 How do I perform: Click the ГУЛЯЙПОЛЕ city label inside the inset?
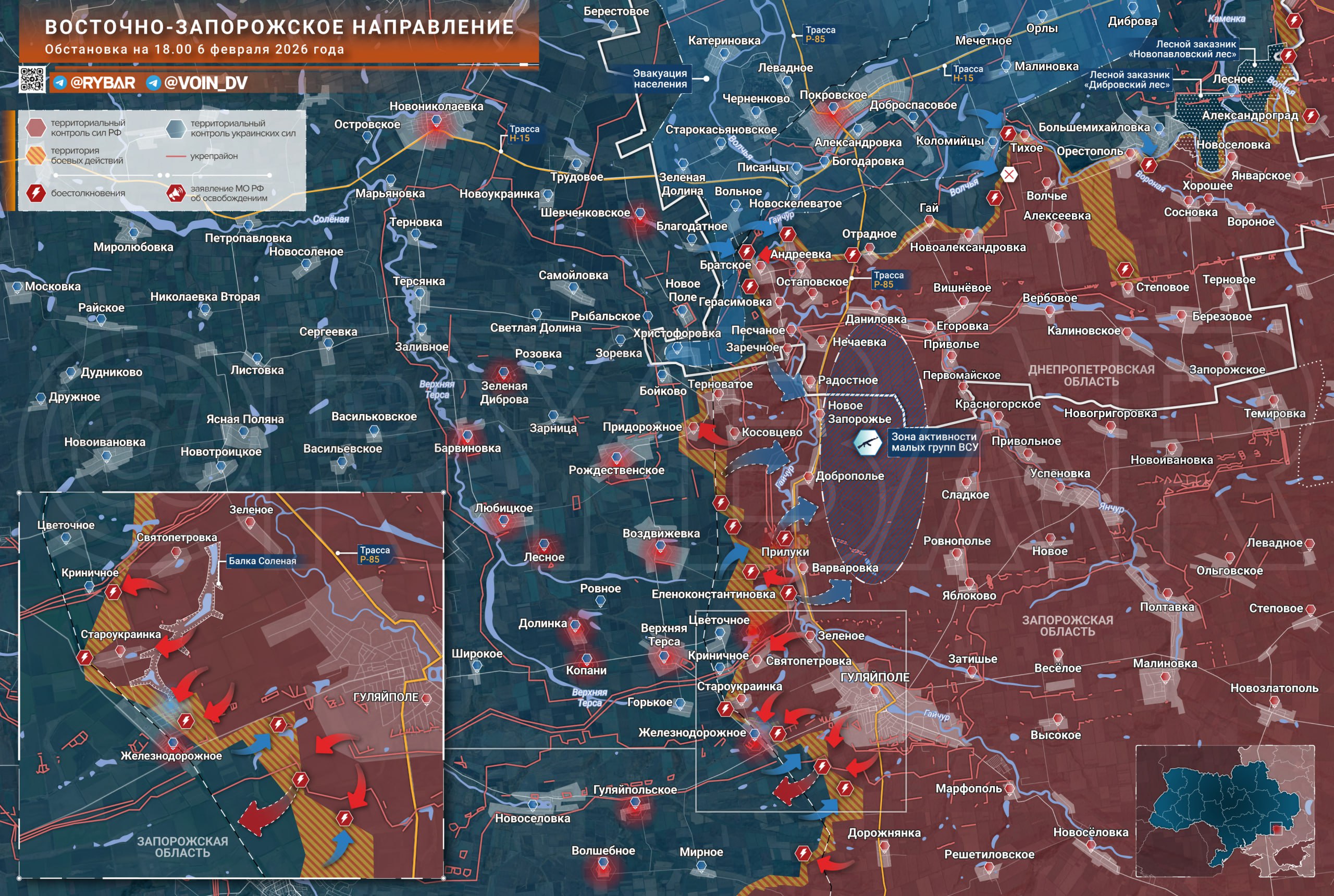click(386, 697)
